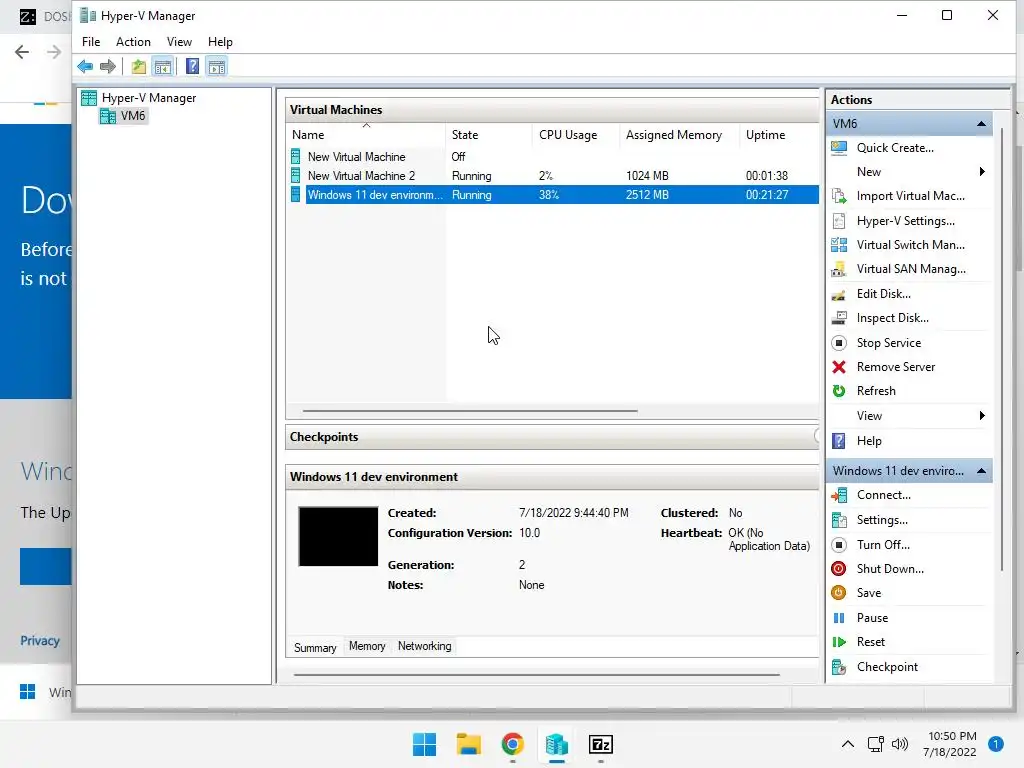Open the Action menu

point(133,42)
